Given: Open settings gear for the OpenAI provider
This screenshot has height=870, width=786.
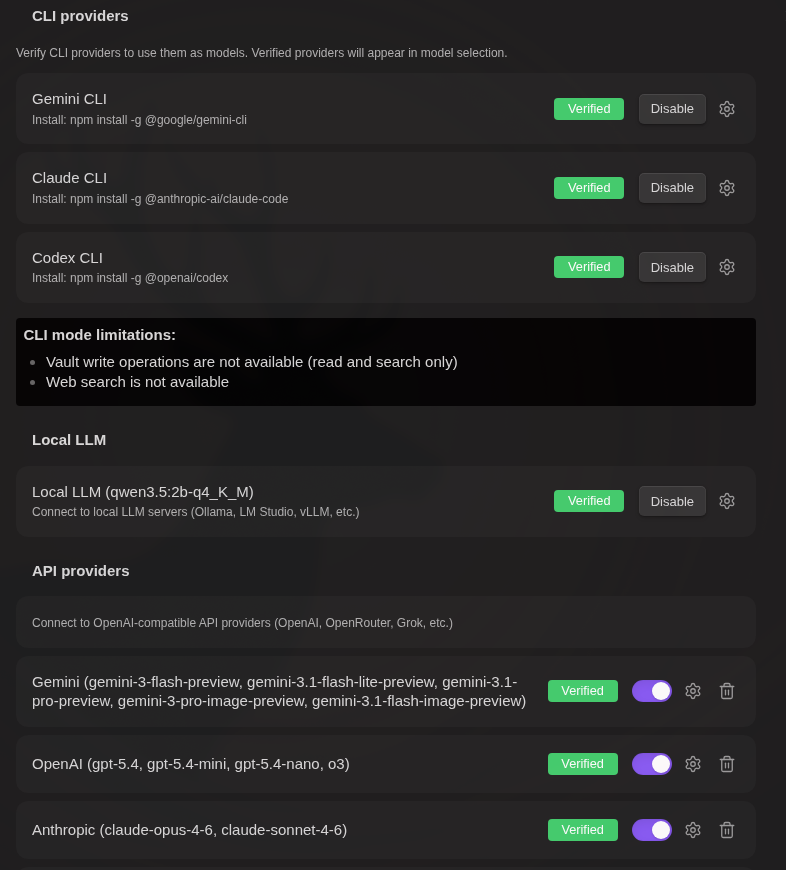Looking at the screenshot, I should 693,764.
